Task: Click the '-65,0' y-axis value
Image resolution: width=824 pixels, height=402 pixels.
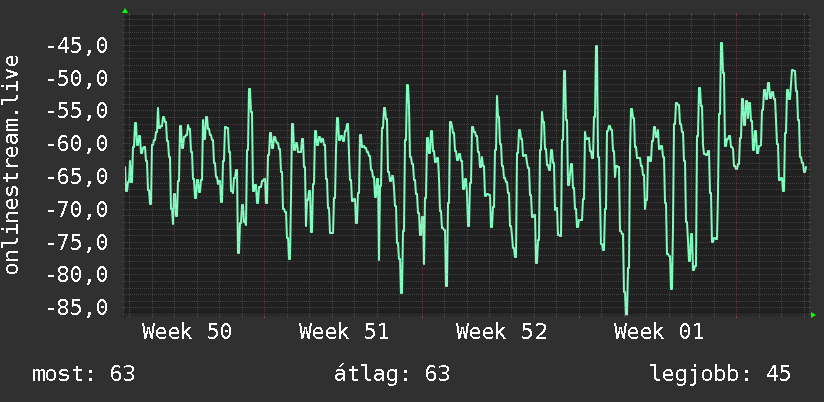Action: click(x=77, y=177)
